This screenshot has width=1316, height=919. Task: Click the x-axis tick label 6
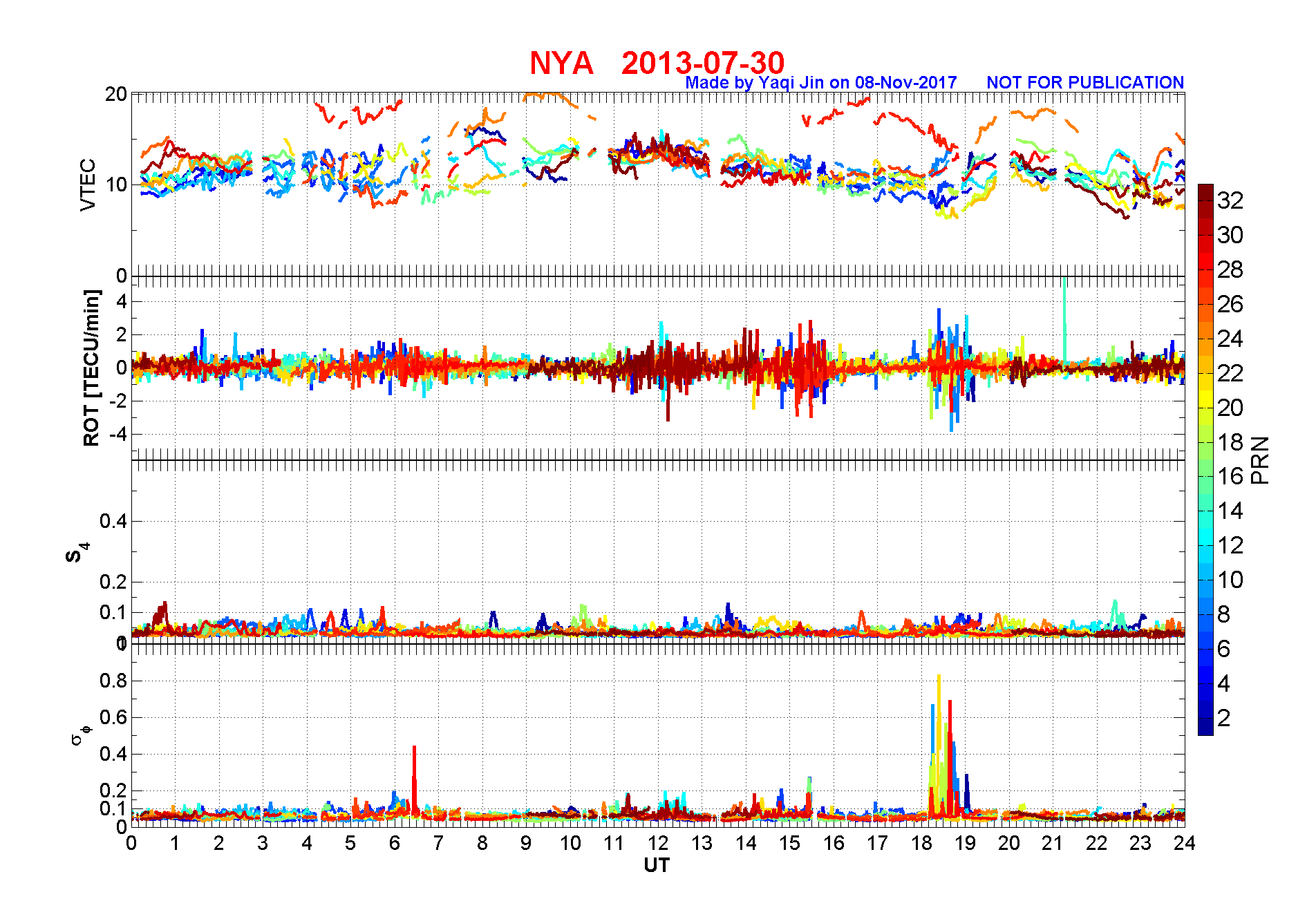395,843
